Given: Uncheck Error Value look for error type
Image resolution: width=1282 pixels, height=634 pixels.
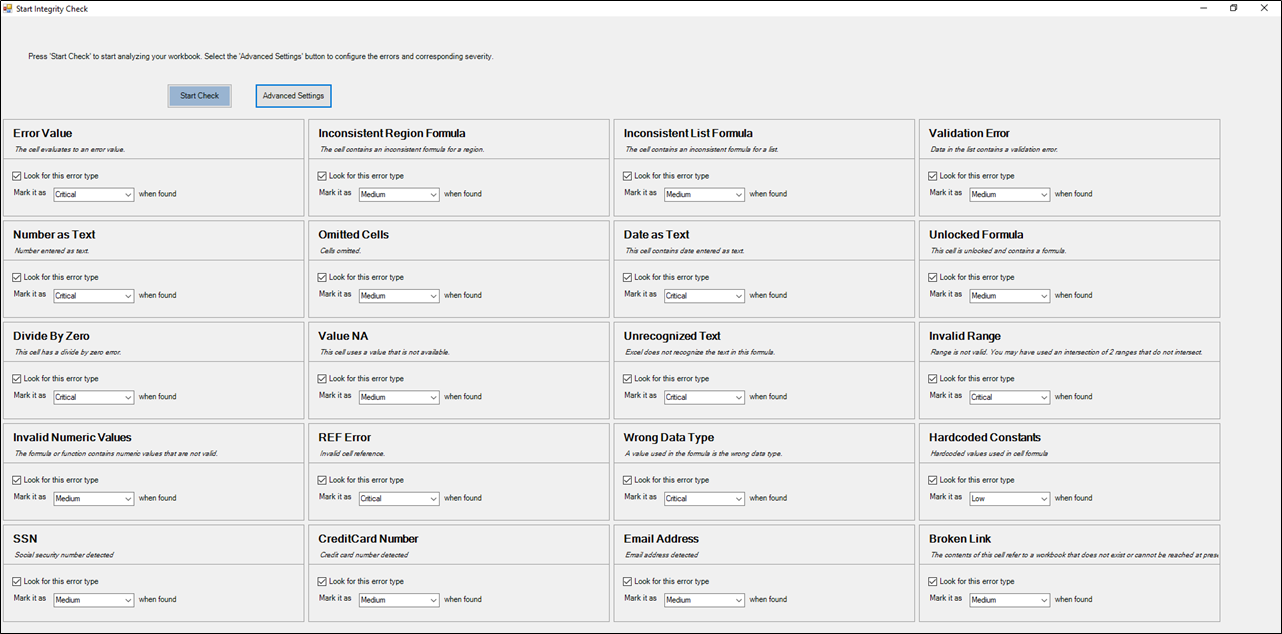Looking at the screenshot, I should tap(17, 176).
